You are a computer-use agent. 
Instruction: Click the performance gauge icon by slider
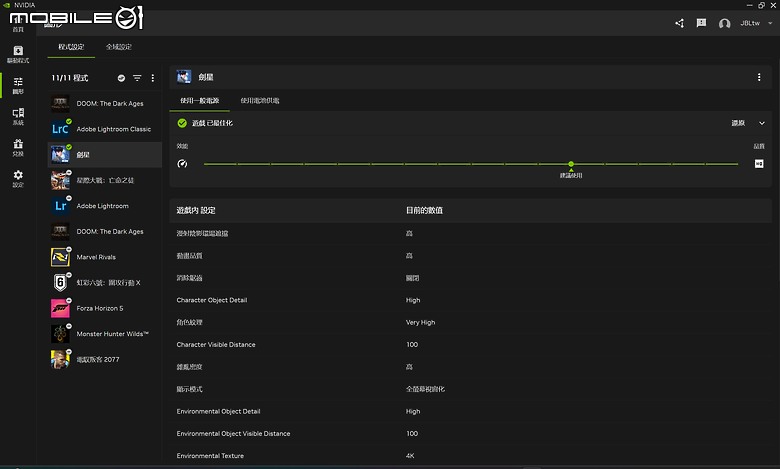coord(183,164)
